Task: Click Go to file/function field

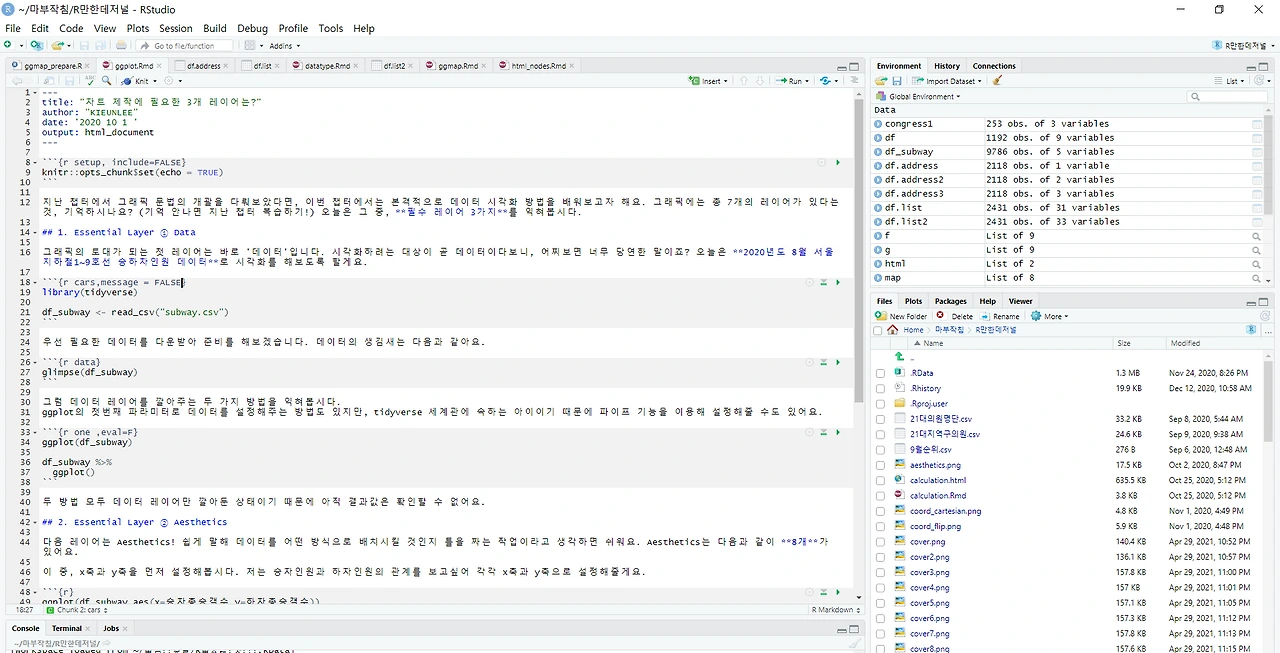Action: pos(184,45)
